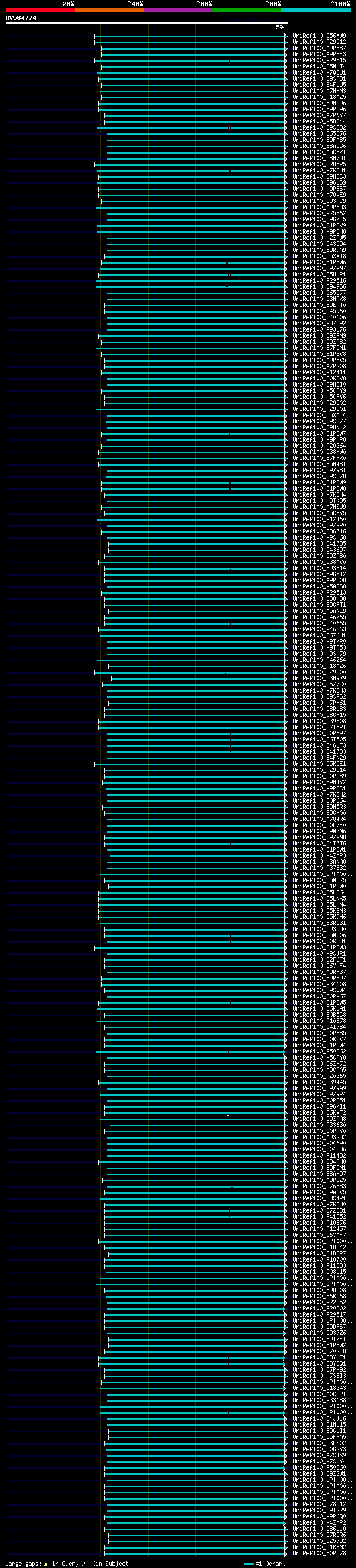Select hit label UniRef100_B9IG29
The image size is (356, 1568).
tap(319, 1510)
